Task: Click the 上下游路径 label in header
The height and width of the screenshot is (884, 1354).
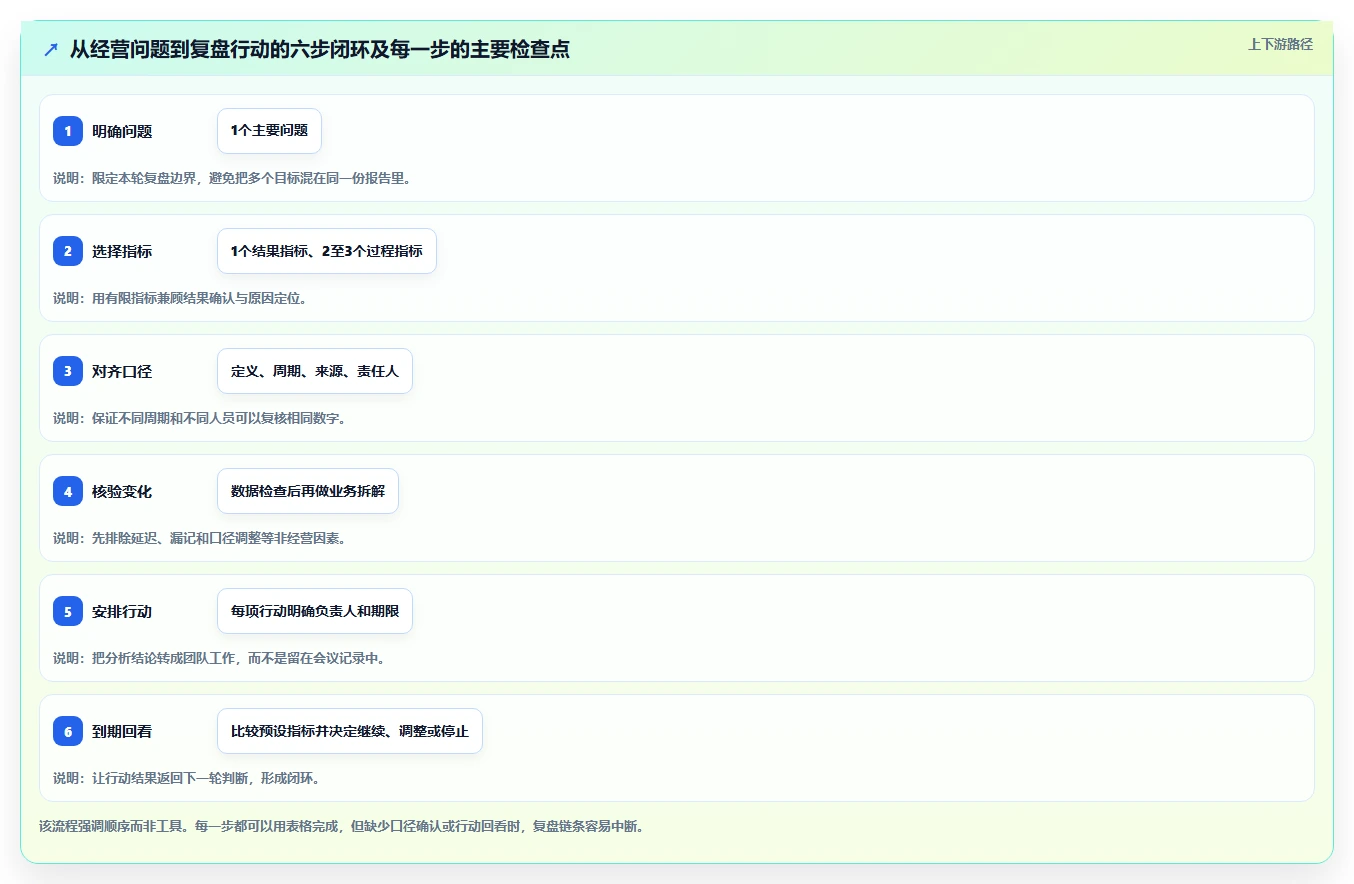Action: (1280, 44)
